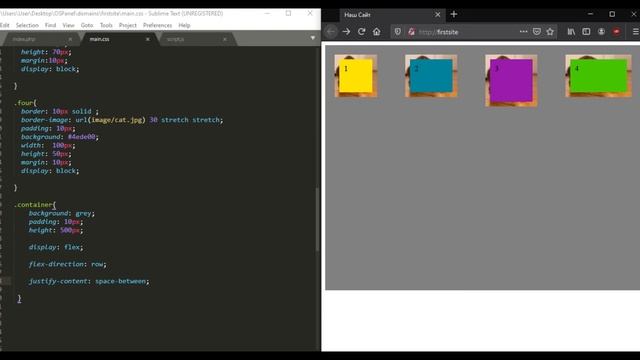Viewport: 640px width, 360px height.
Task: Click the teal box numbered 2
Action: point(431,76)
